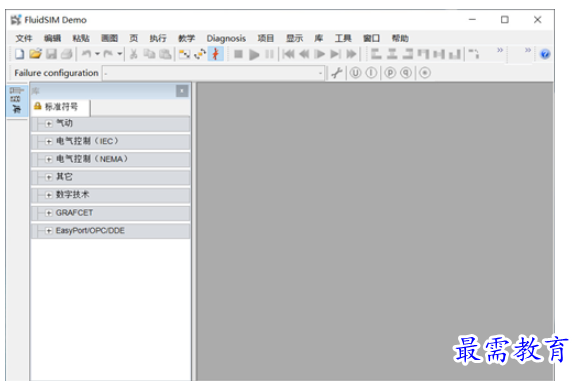Align selected objects to bottom

tap(455, 54)
